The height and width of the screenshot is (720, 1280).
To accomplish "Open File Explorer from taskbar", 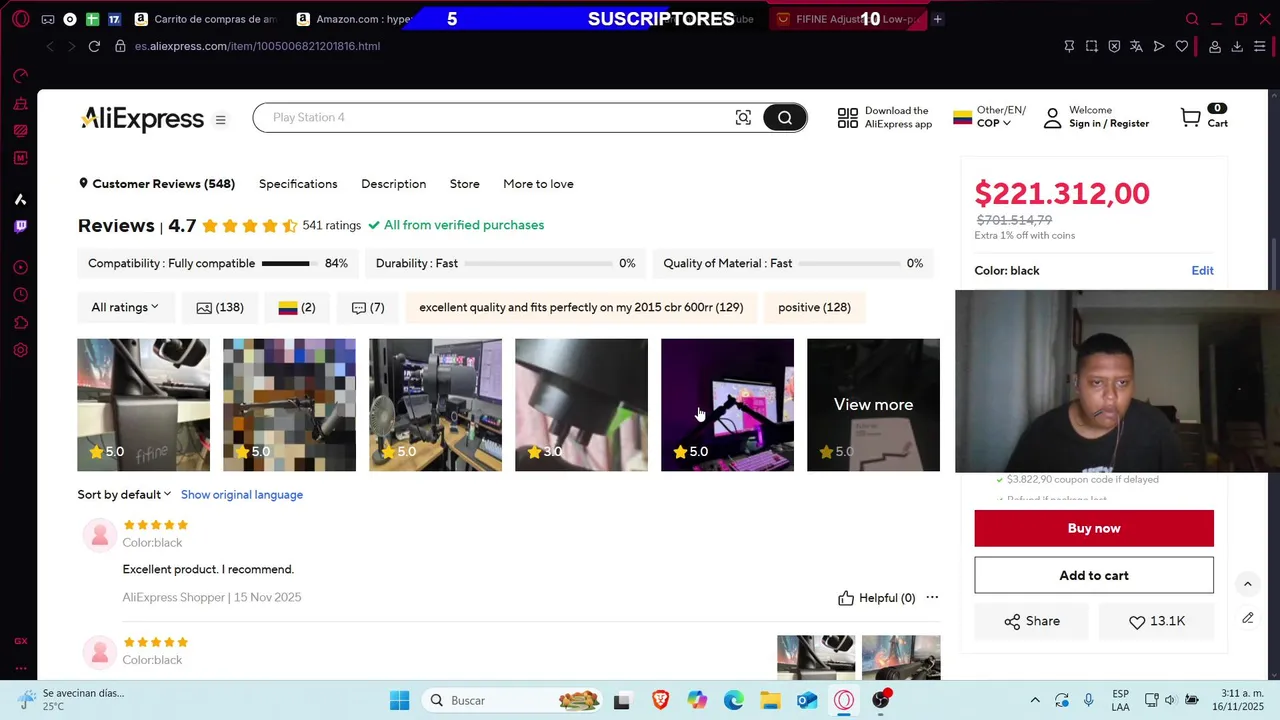I will pyautogui.click(x=770, y=700).
